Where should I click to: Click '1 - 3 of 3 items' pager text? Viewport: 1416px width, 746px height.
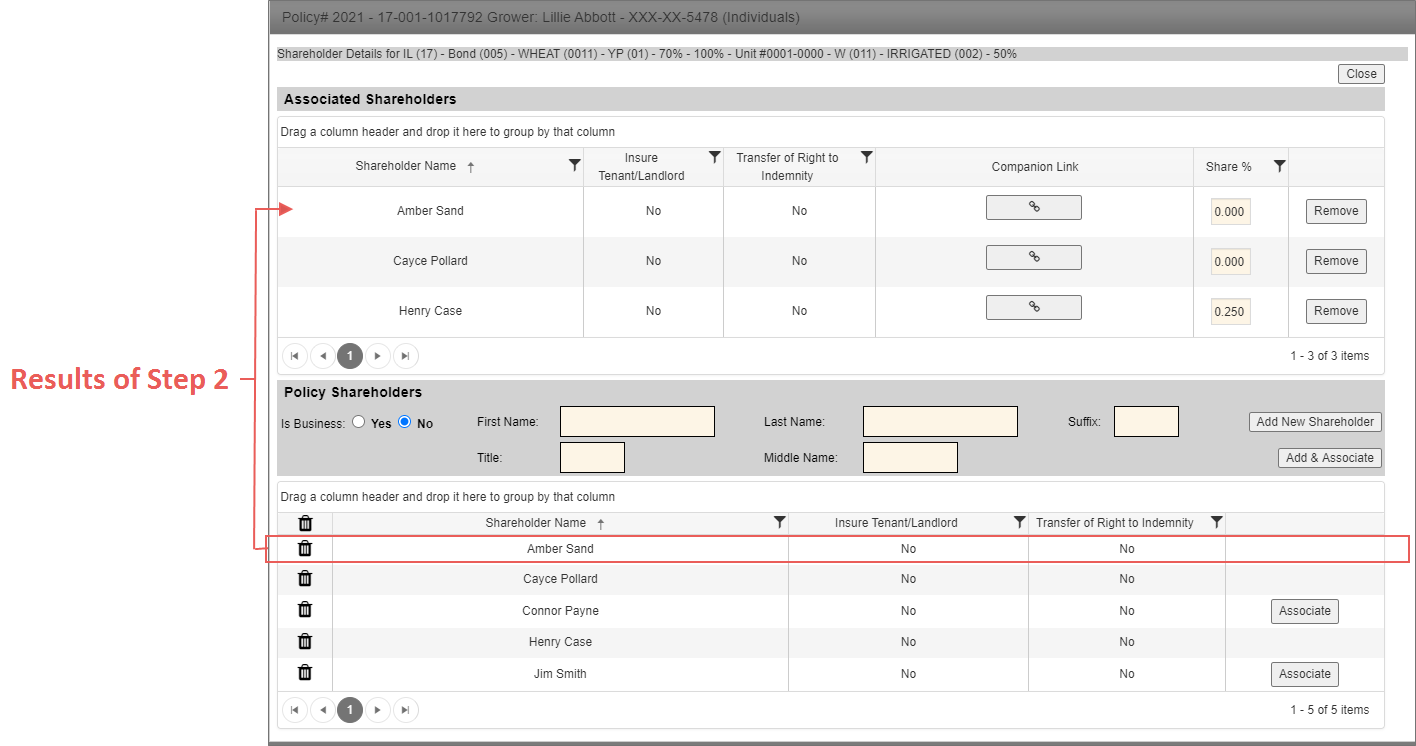tap(1330, 356)
